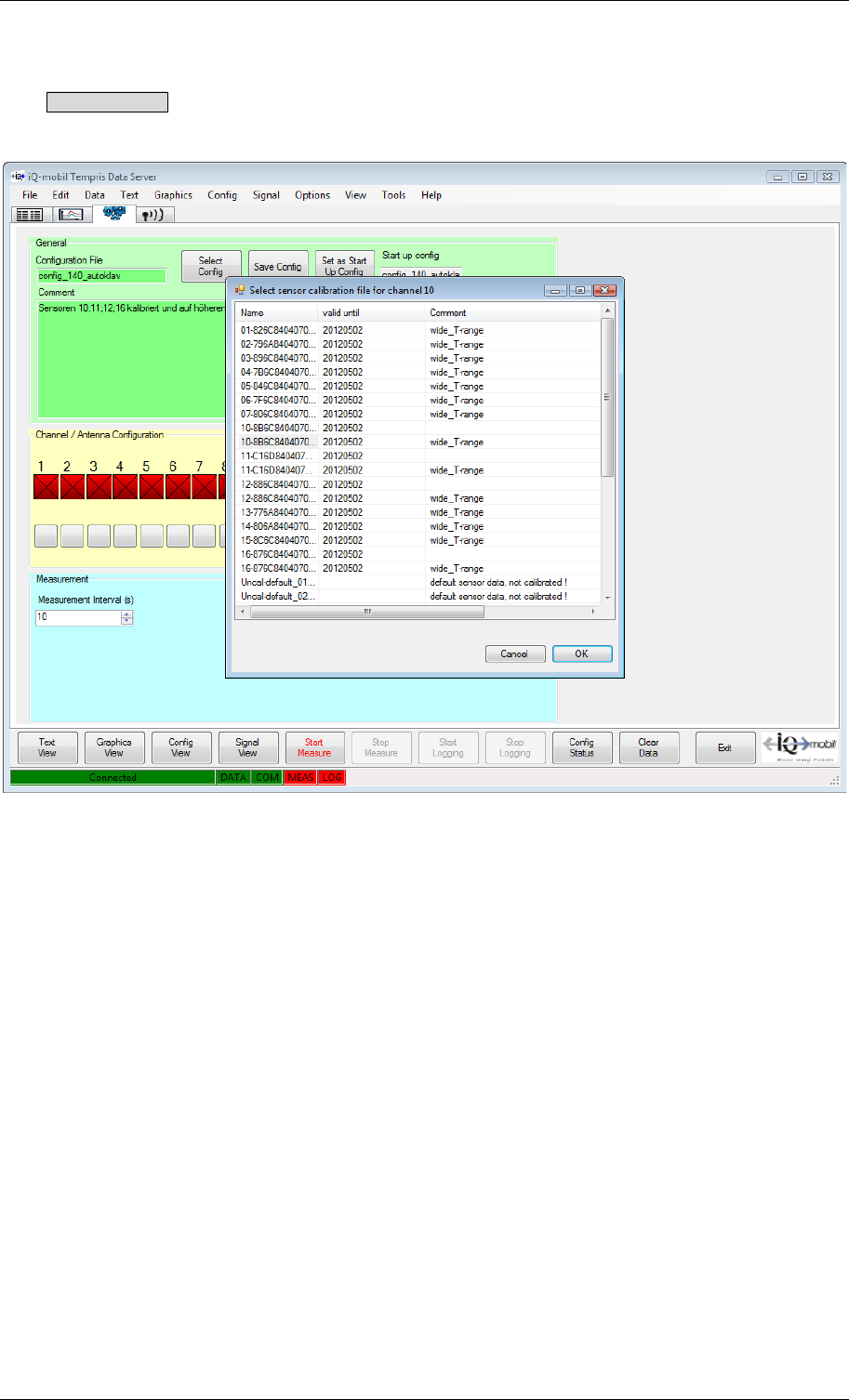Select the config view tab icon
849x1400 pixels.
113,213
